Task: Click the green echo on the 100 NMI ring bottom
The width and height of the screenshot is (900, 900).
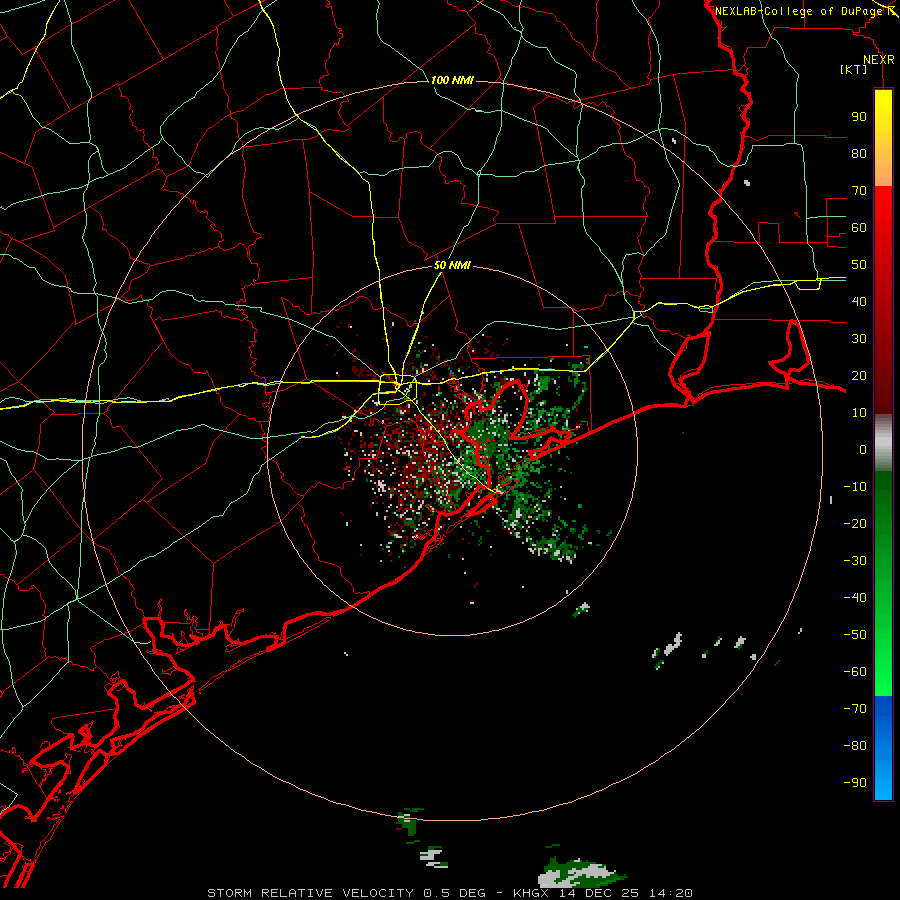Action: pos(409,823)
